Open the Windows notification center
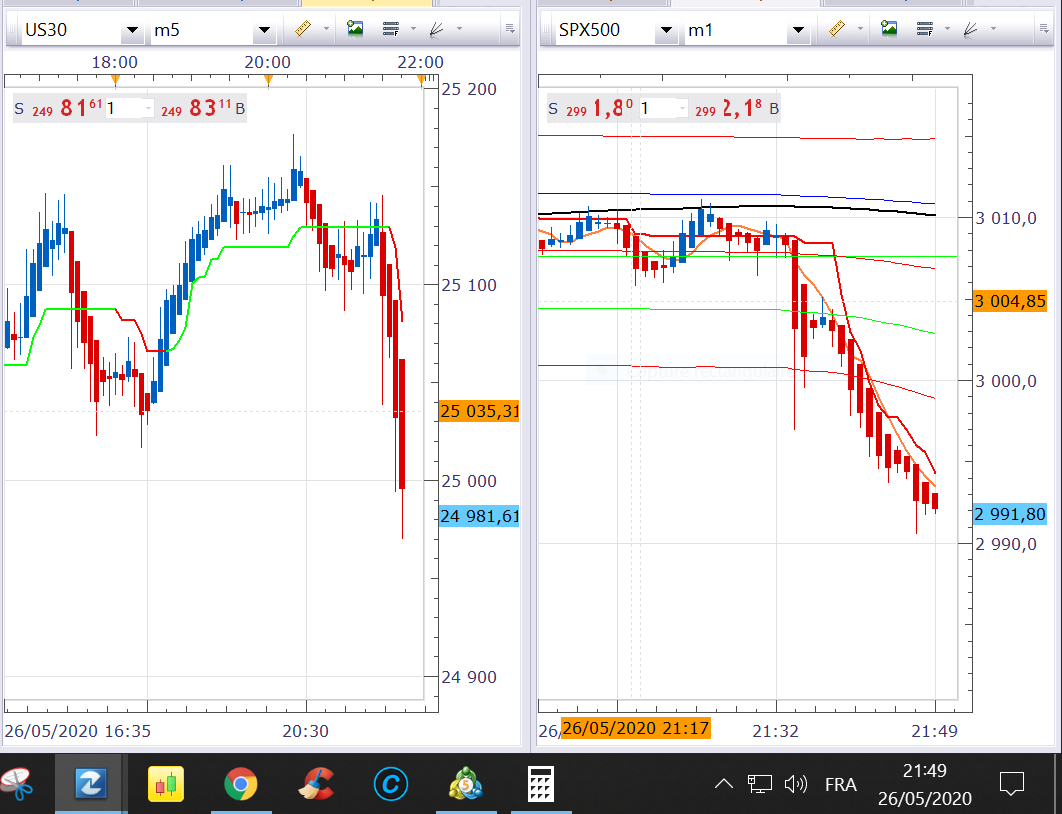1062x814 pixels. pos(1011,784)
